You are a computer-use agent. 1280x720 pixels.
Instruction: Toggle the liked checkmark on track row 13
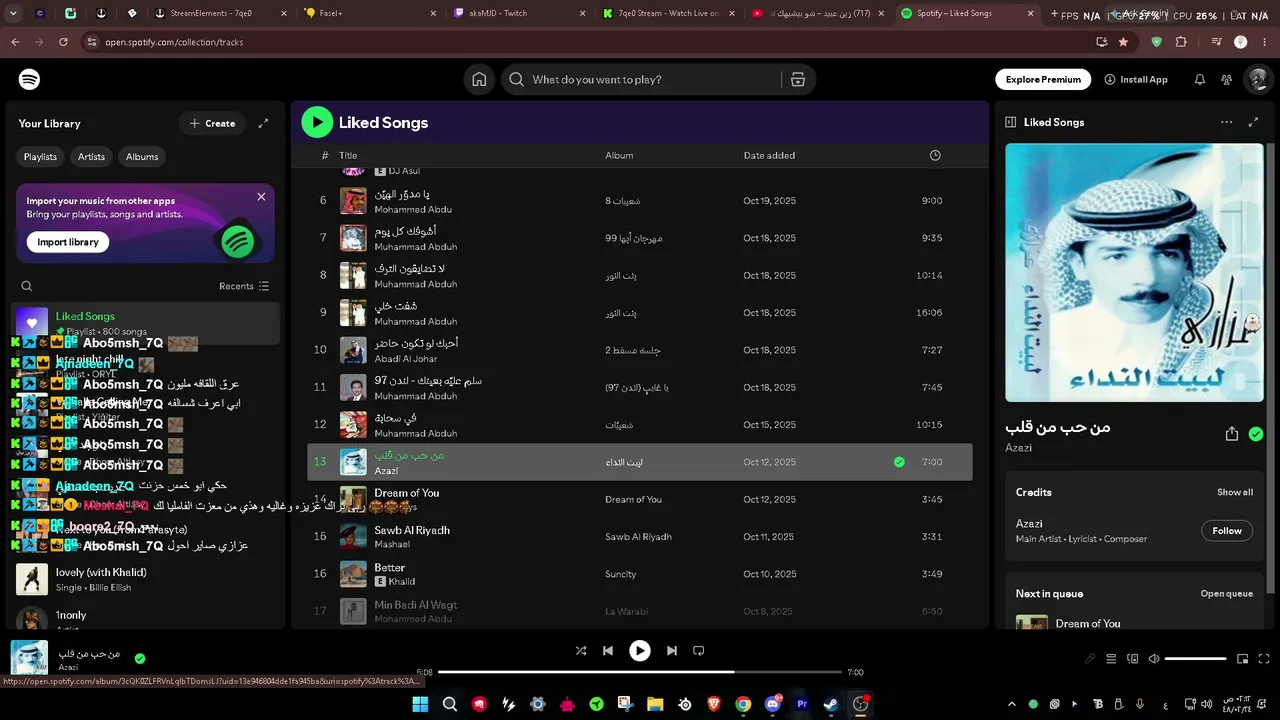pos(899,462)
